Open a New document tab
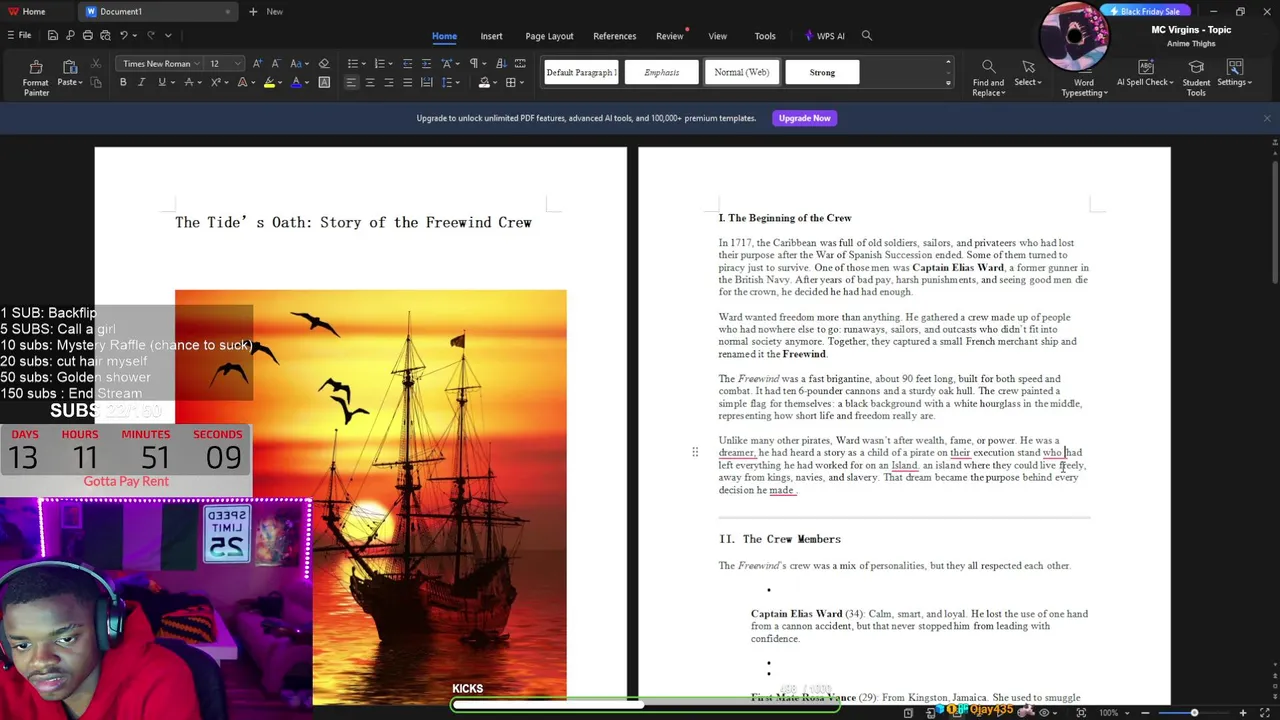 tap(267, 11)
